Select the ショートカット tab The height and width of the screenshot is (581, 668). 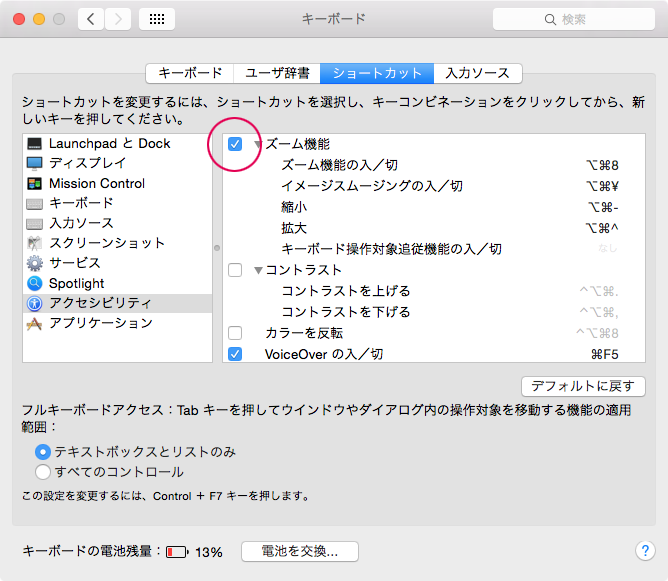pos(377,73)
